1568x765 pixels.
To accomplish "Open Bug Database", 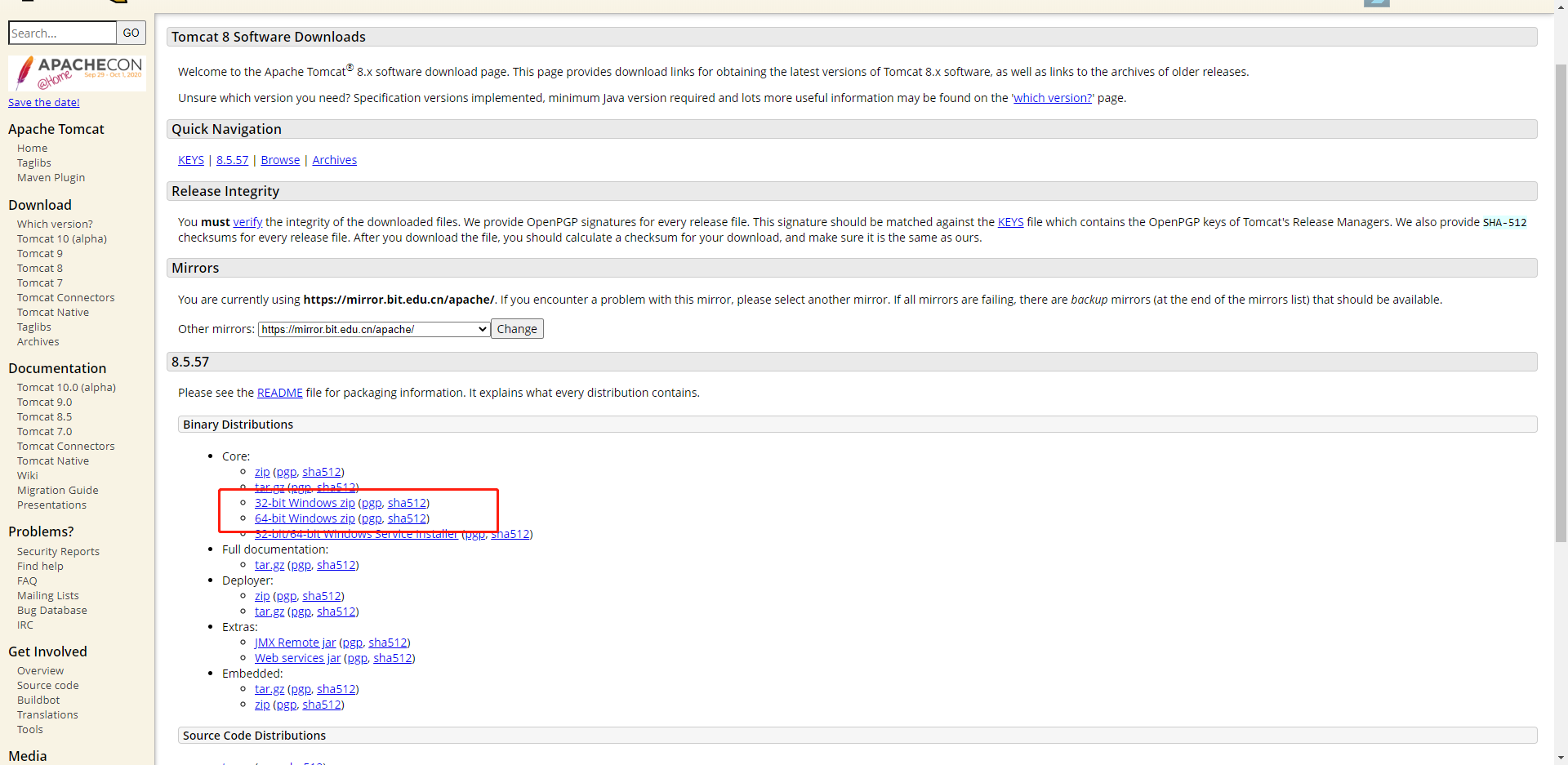I will pos(52,611).
